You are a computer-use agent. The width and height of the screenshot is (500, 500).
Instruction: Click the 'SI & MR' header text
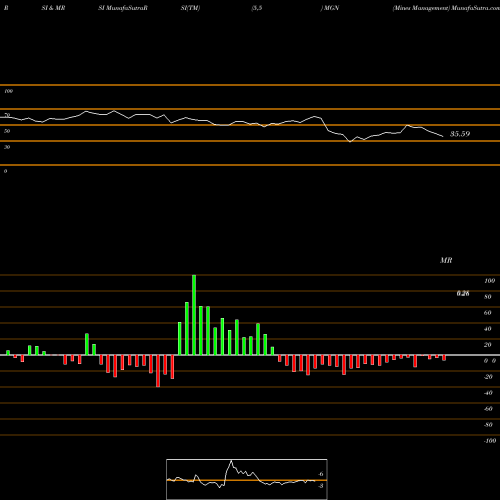click(53, 8)
